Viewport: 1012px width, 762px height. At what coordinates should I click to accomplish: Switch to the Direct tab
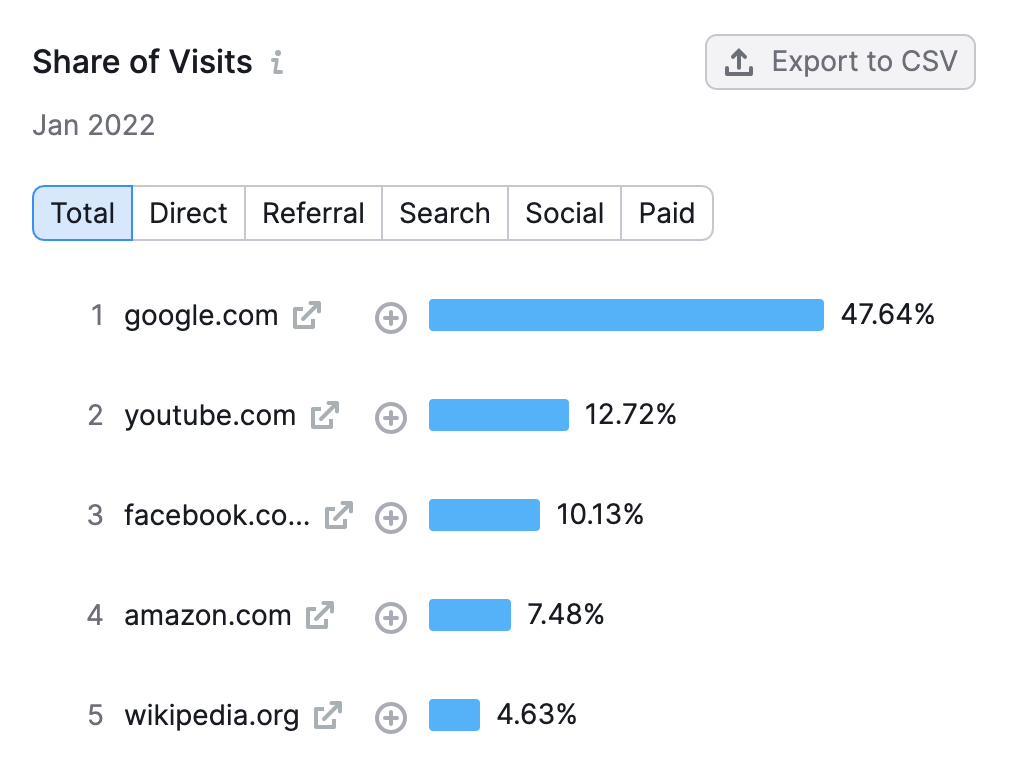(x=188, y=214)
